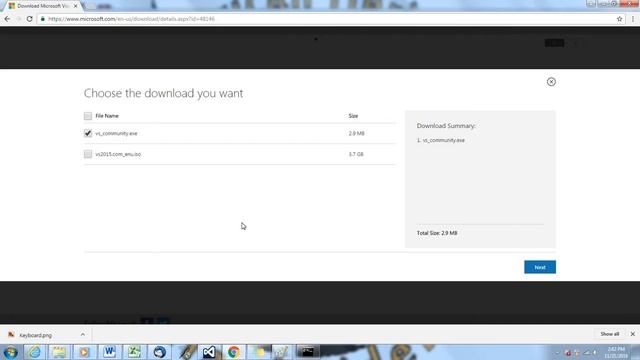Open the command prompt taskbar icon
640x360 pixels.
tap(307, 352)
